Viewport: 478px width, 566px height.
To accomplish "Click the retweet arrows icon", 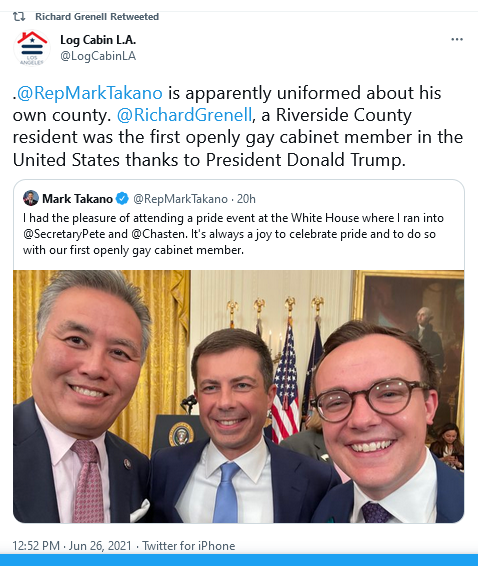I will pyautogui.click(x=19, y=17).
